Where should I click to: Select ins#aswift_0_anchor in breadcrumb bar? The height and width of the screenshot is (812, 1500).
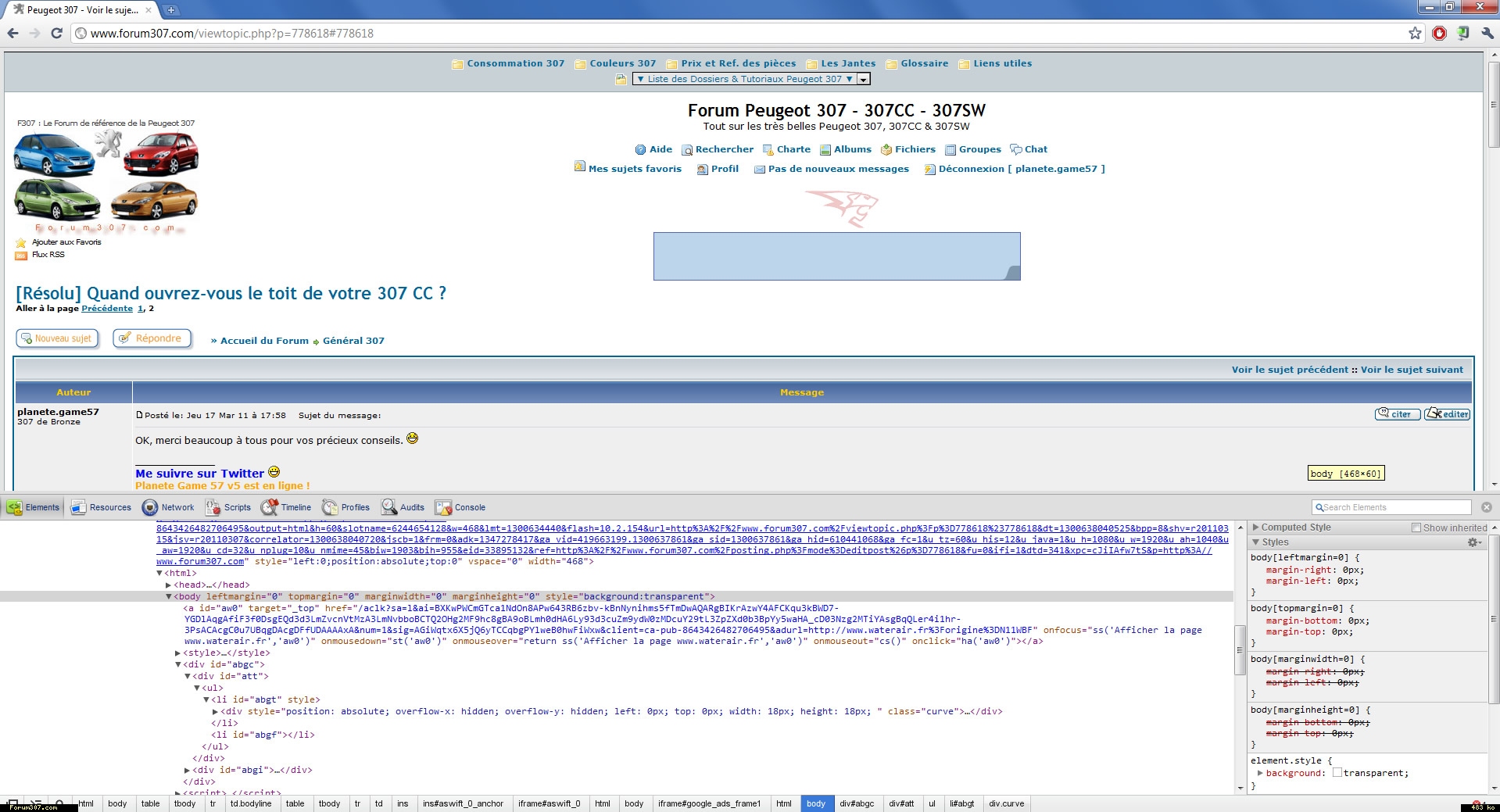click(463, 803)
